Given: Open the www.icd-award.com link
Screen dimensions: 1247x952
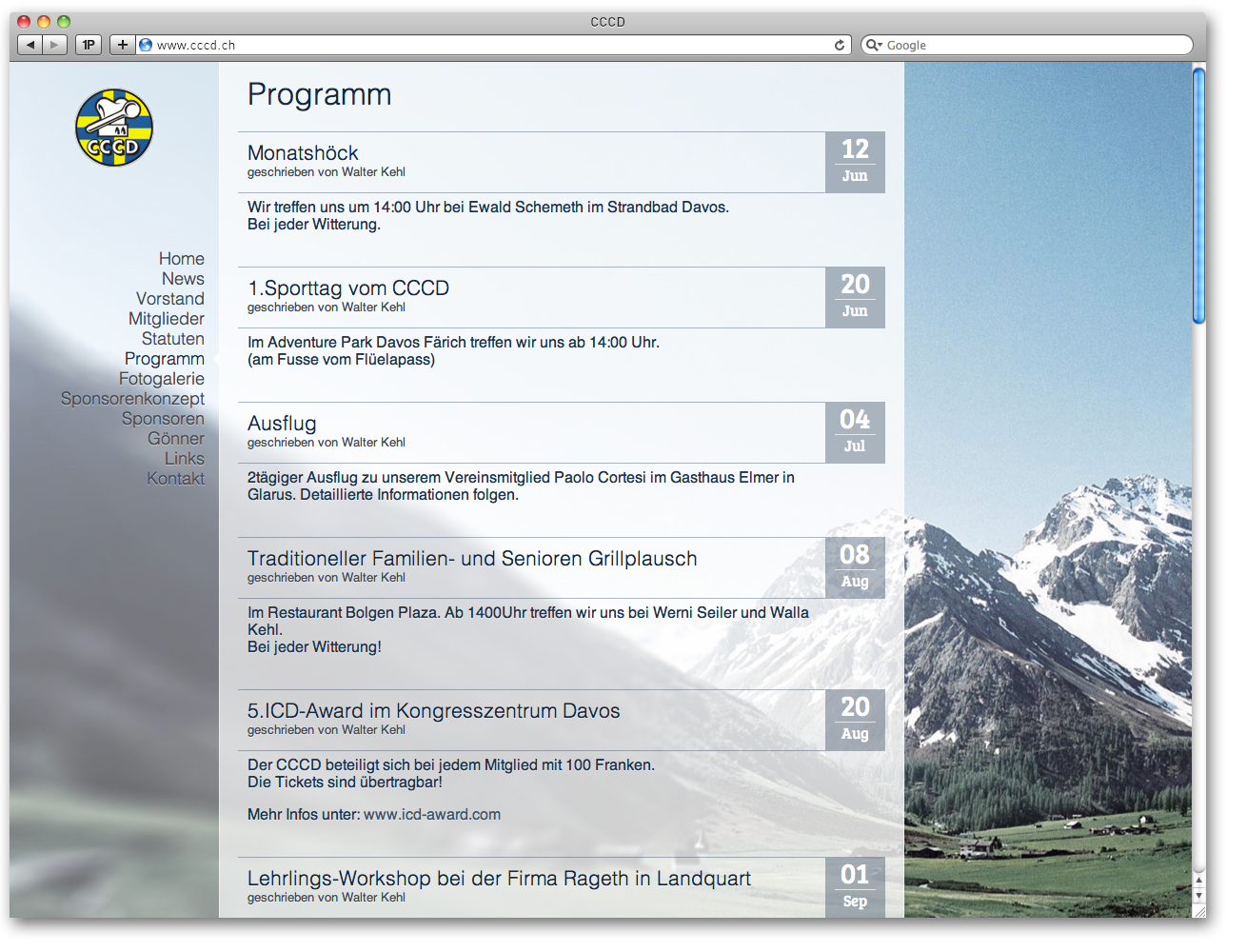Looking at the screenshot, I should pos(432,815).
